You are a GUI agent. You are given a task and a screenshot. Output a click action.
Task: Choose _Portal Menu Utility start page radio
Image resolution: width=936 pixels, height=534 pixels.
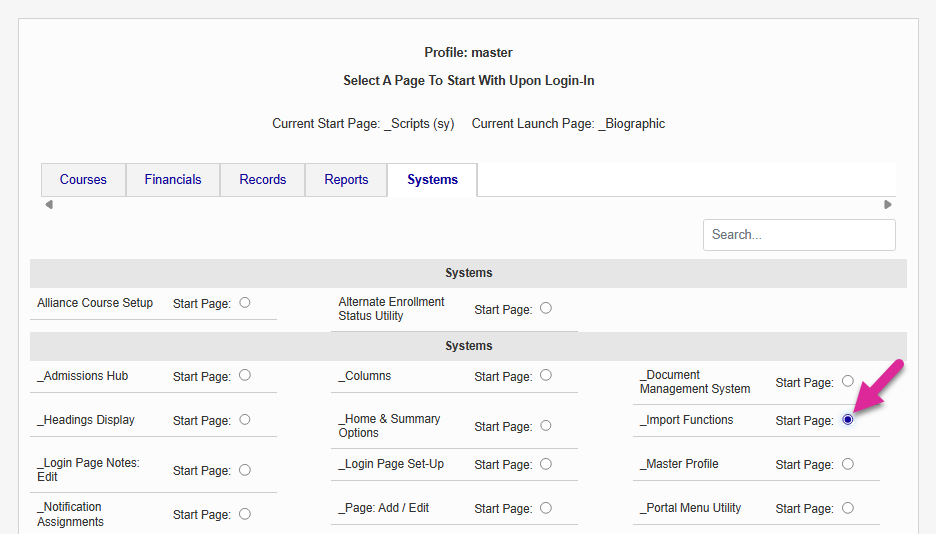coord(848,508)
